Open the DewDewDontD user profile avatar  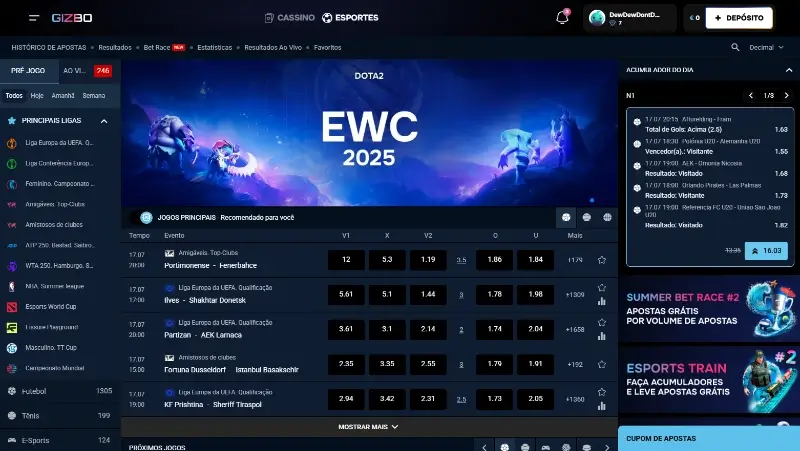click(596, 18)
